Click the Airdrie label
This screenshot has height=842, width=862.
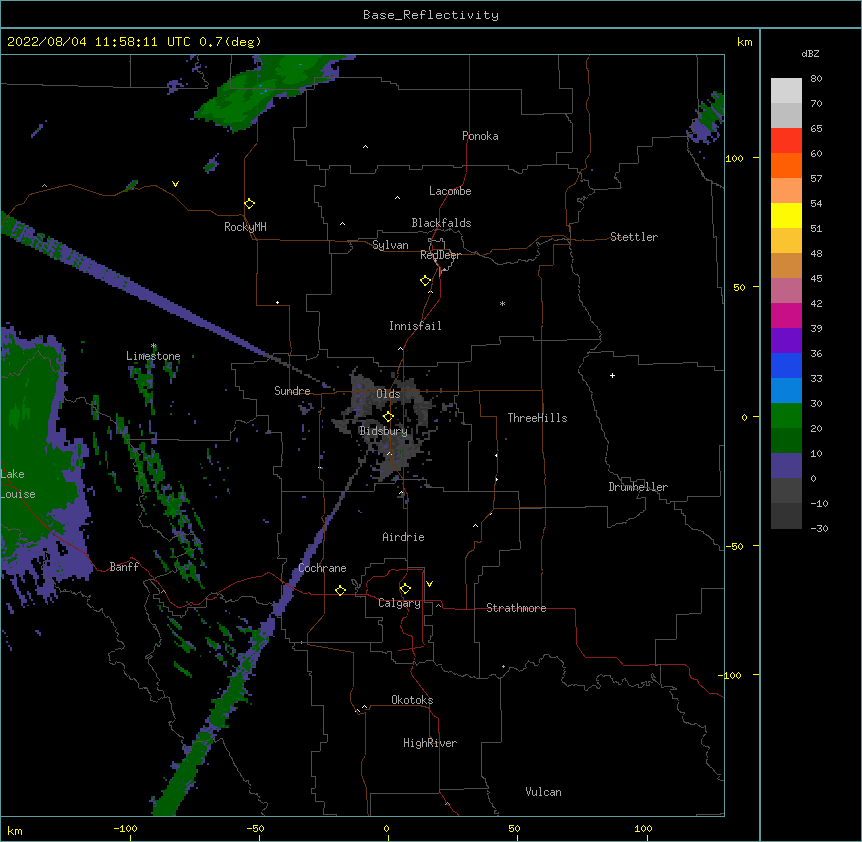tap(403, 537)
